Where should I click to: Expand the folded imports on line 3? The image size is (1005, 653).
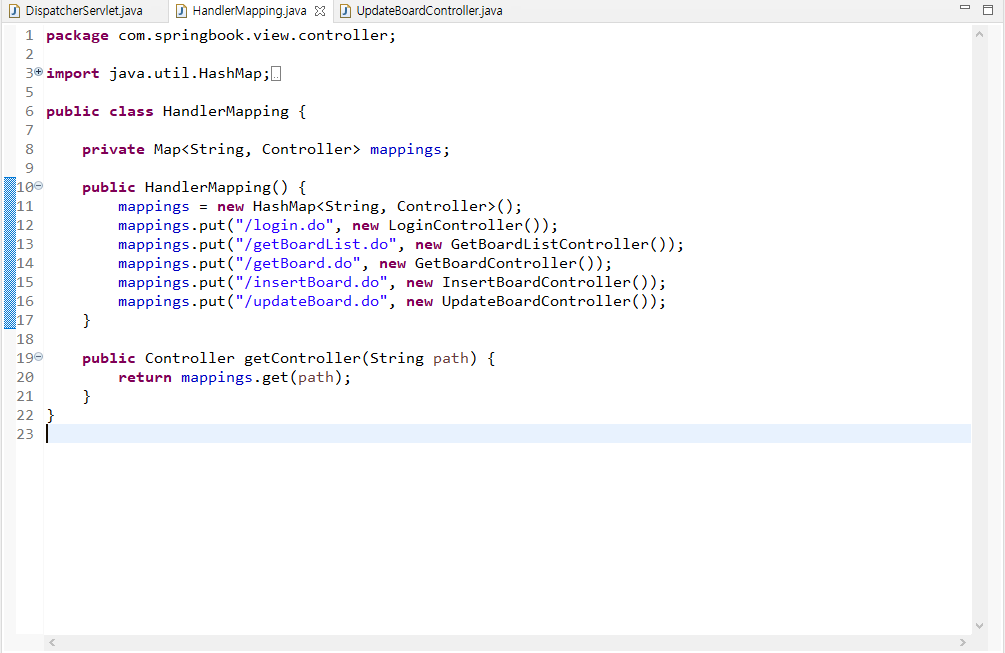tap(38, 72)
